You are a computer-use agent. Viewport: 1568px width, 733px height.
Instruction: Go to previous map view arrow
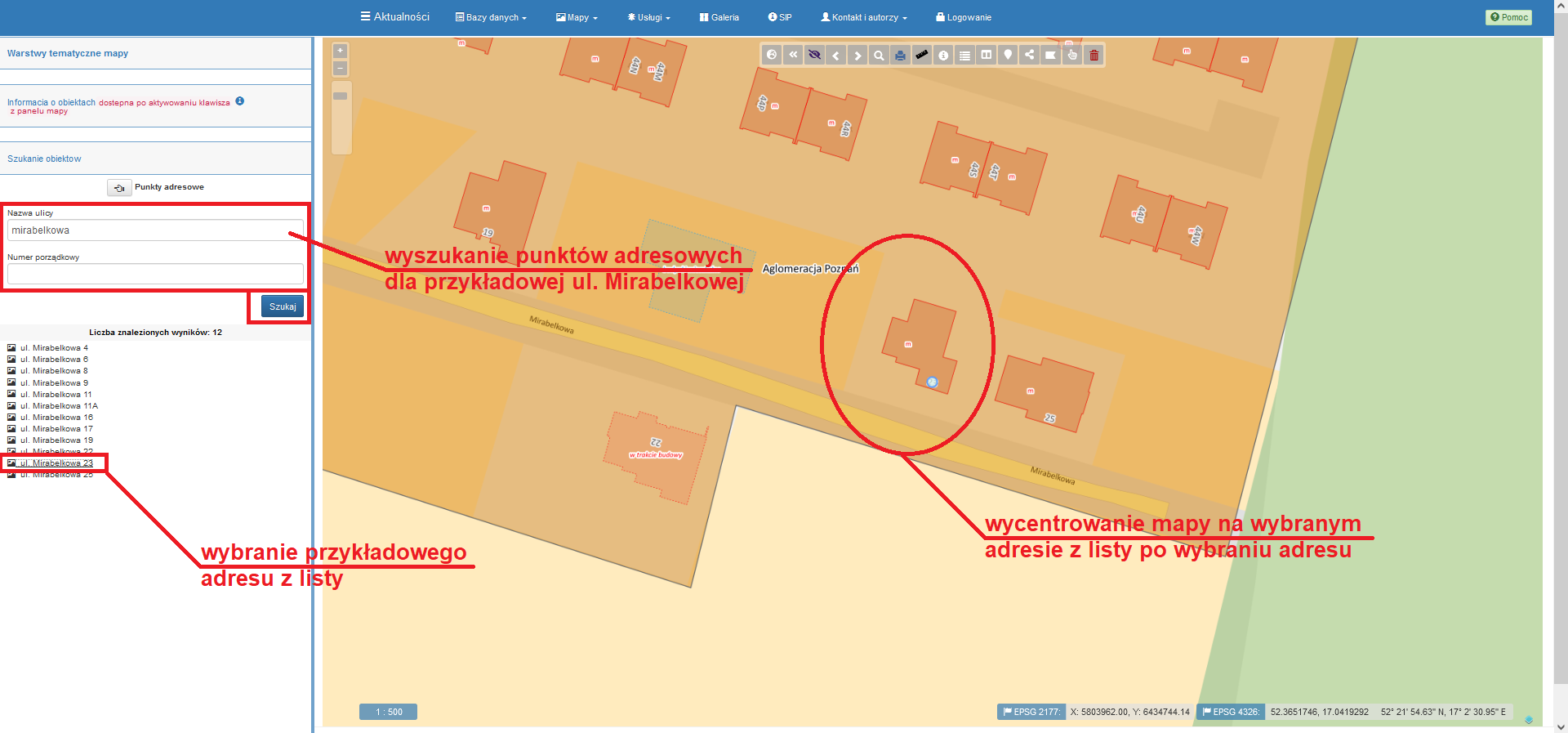tap(835, 56)
